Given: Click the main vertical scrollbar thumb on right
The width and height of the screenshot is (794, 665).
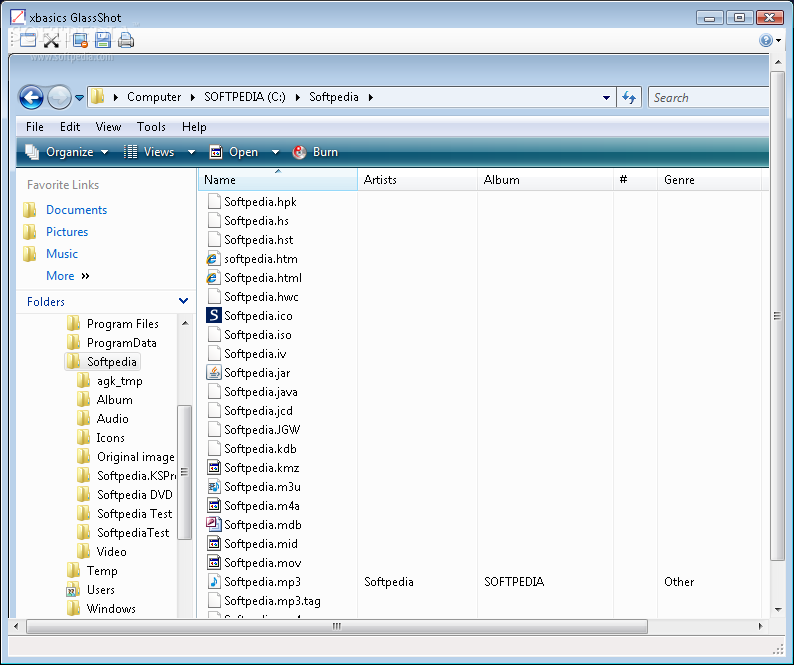Looking at the screenshot, I should pos(777,316).
